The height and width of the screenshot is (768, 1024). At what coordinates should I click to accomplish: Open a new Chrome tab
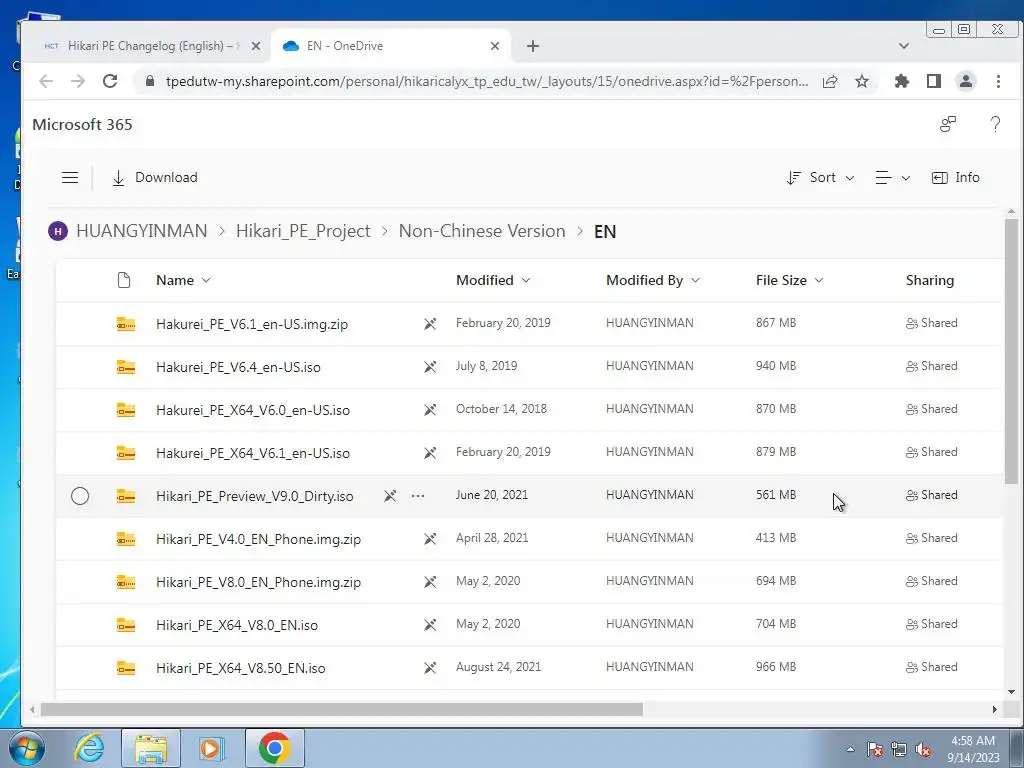coord(533,46)
